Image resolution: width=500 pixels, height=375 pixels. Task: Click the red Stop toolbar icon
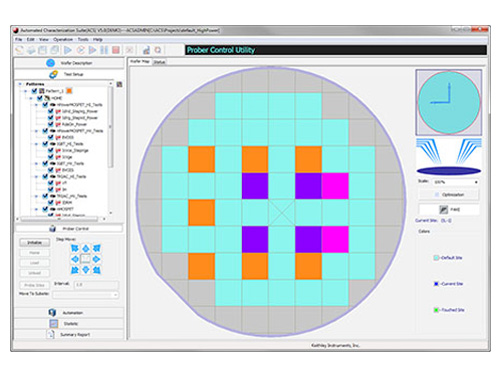point(116,50)
